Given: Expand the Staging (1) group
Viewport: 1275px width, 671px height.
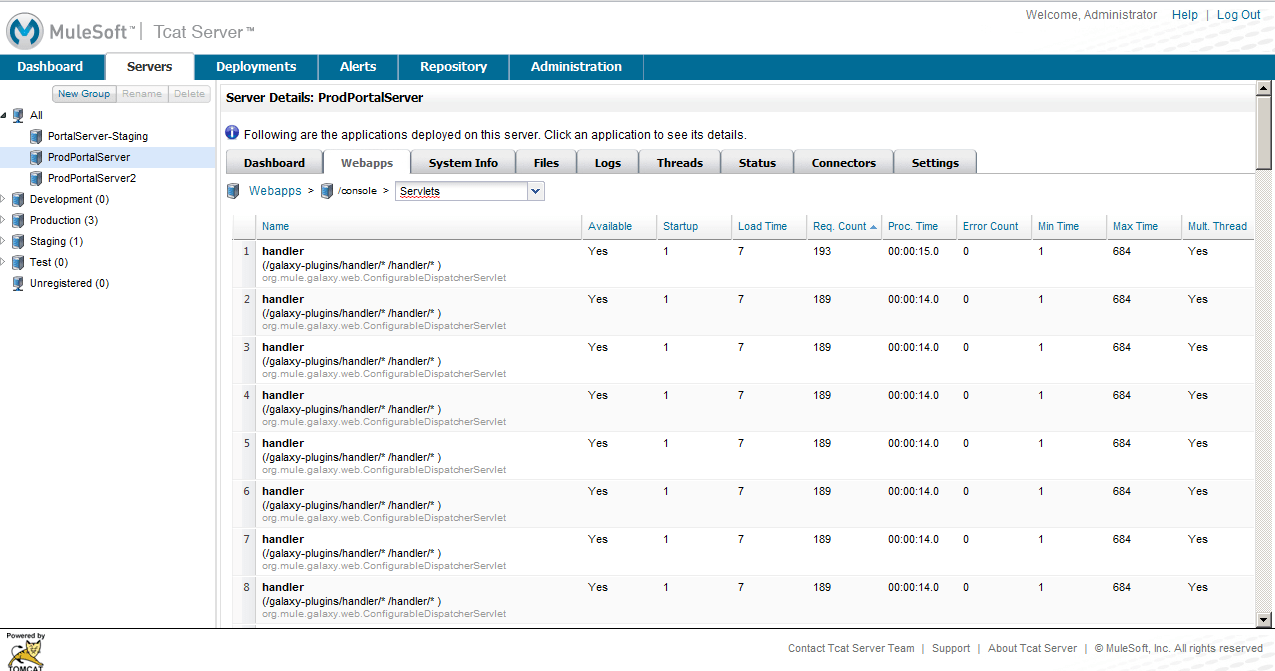Looking at the screenshot, I should click(4, 241).
